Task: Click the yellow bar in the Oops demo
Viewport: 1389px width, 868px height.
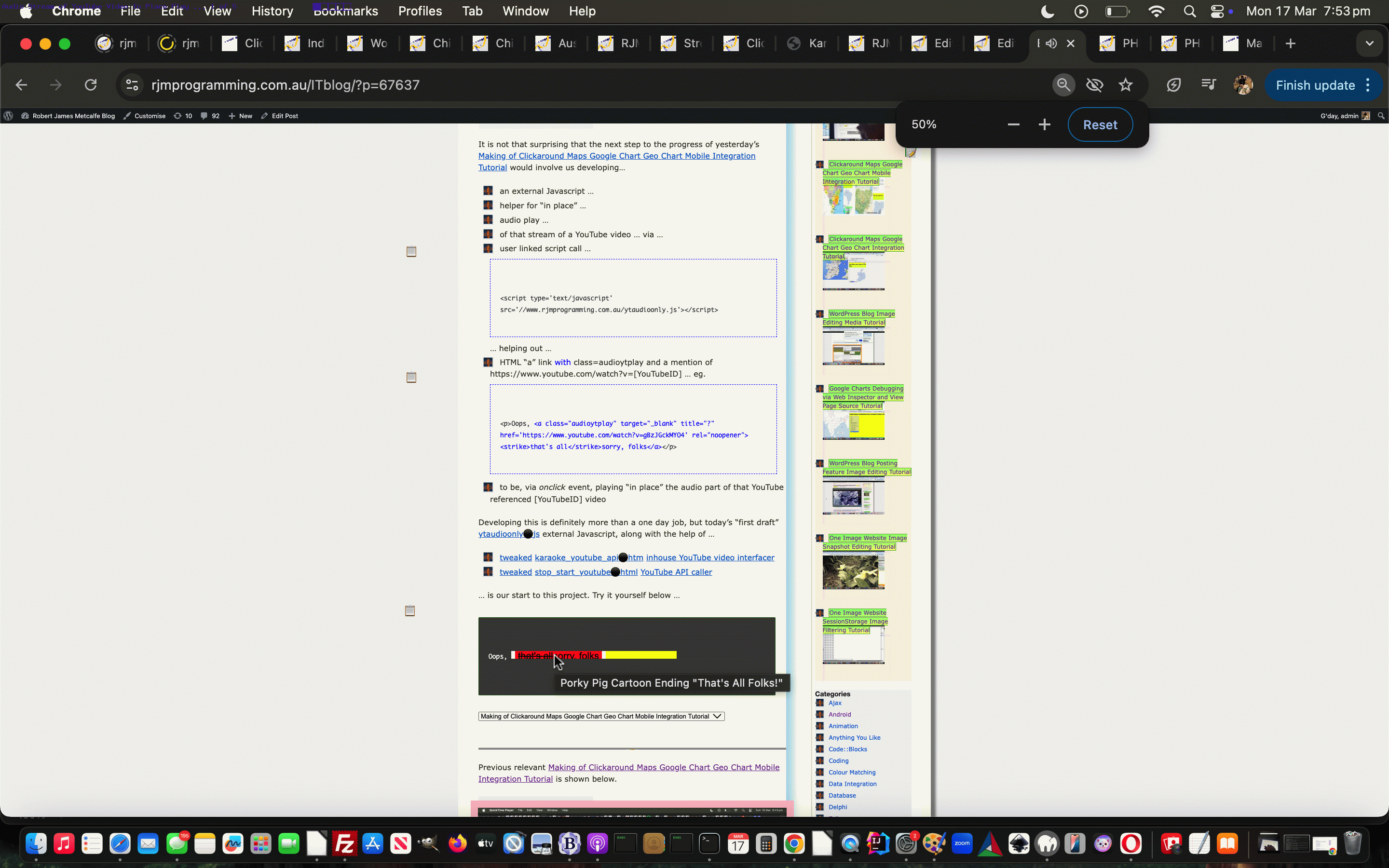Action: (641, 655)
